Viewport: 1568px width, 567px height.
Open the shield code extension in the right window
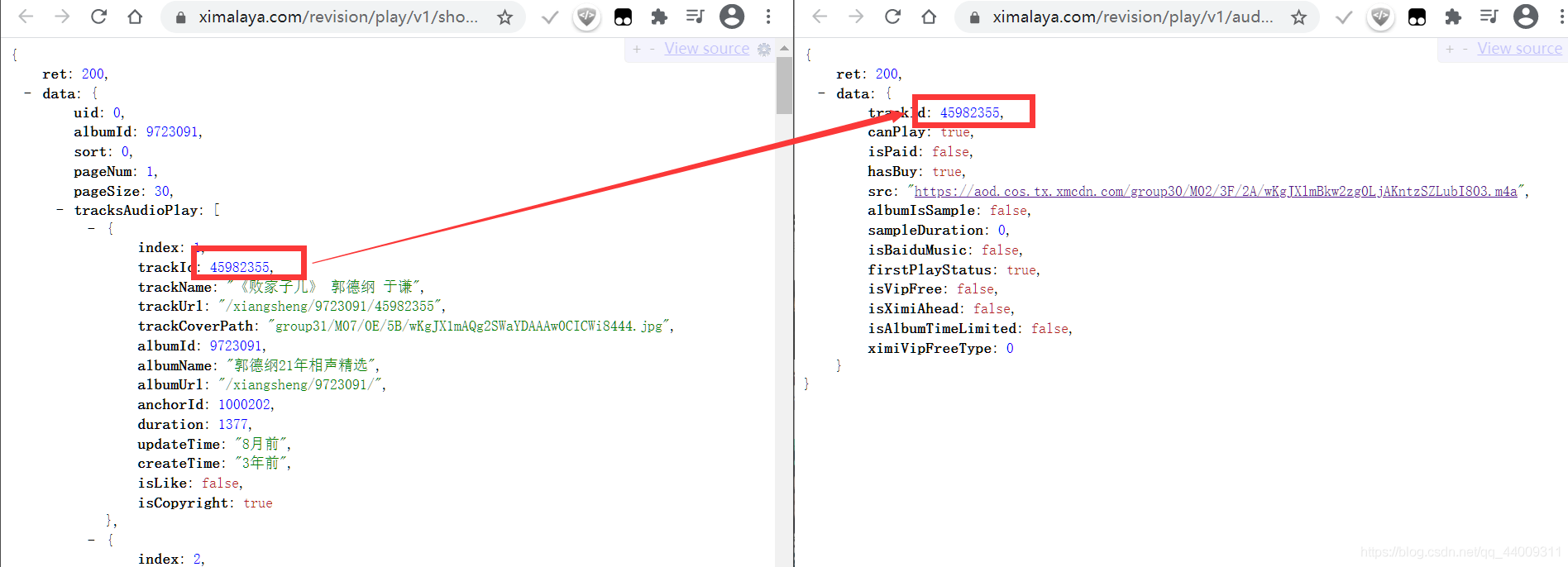click(x=1380, y=17)
